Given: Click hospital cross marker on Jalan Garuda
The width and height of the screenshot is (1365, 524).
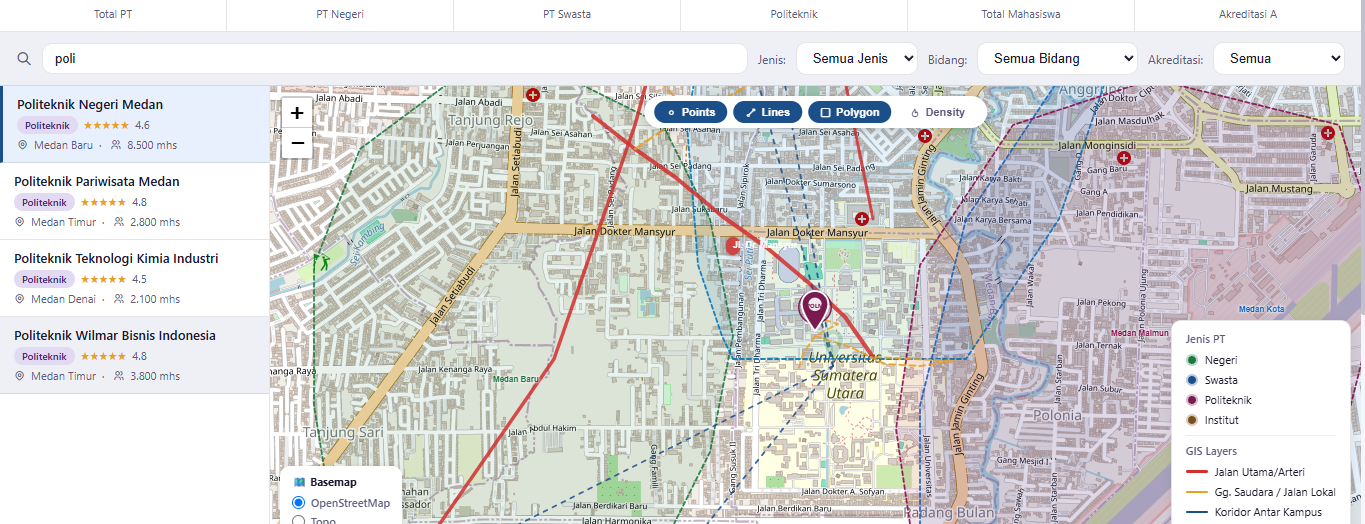Looking at the screenshot, I should [x=1328, y=132].
